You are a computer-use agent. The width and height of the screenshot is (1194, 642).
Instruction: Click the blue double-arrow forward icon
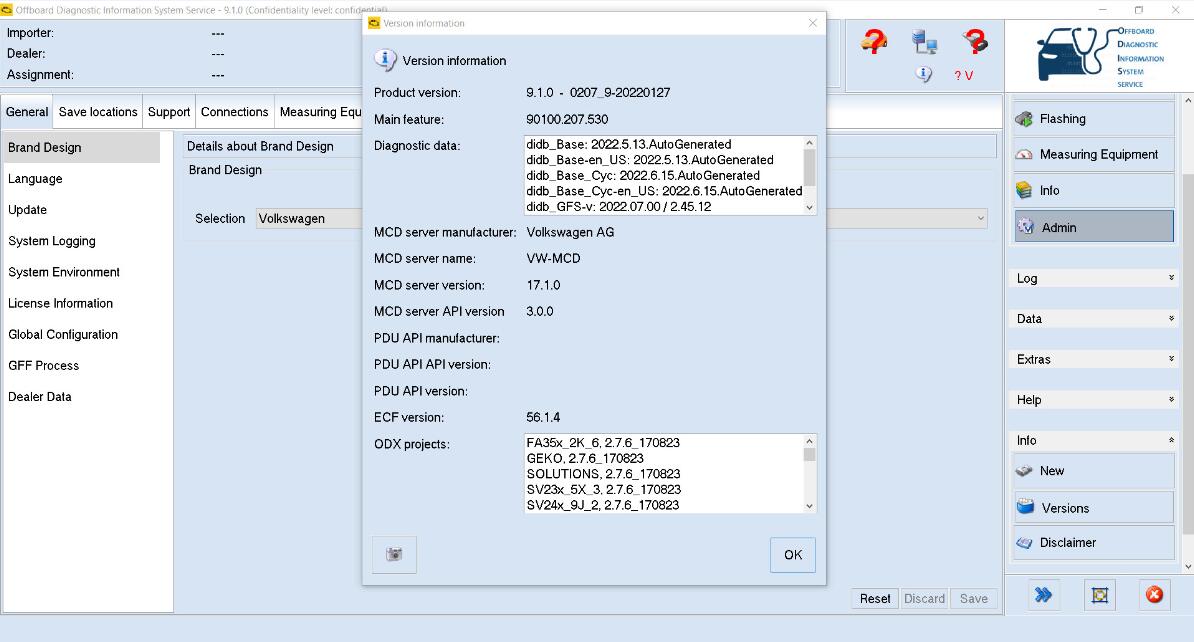(1043, 595)
